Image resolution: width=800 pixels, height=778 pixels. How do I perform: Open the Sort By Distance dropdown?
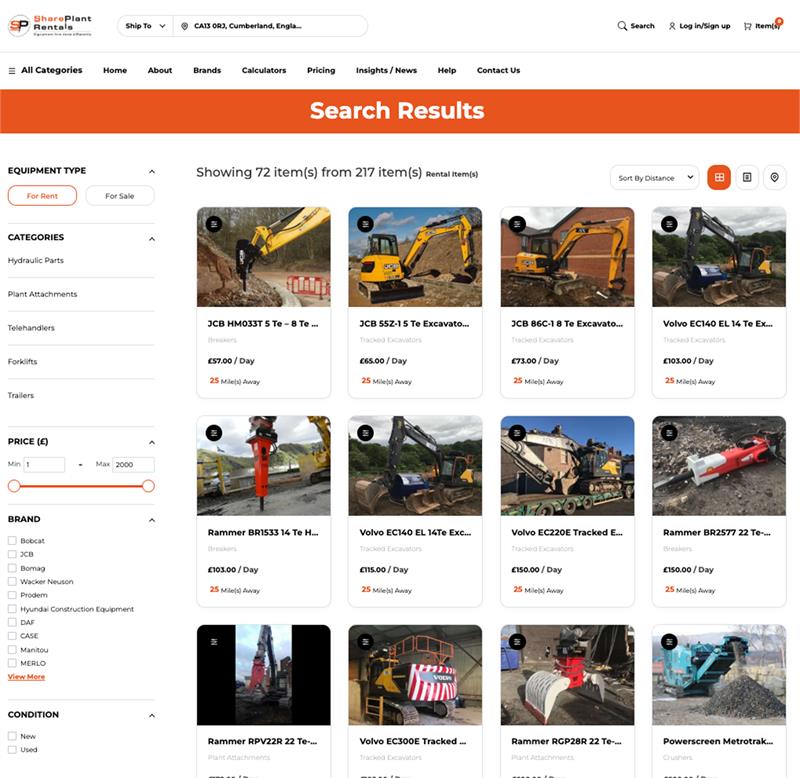654,178
